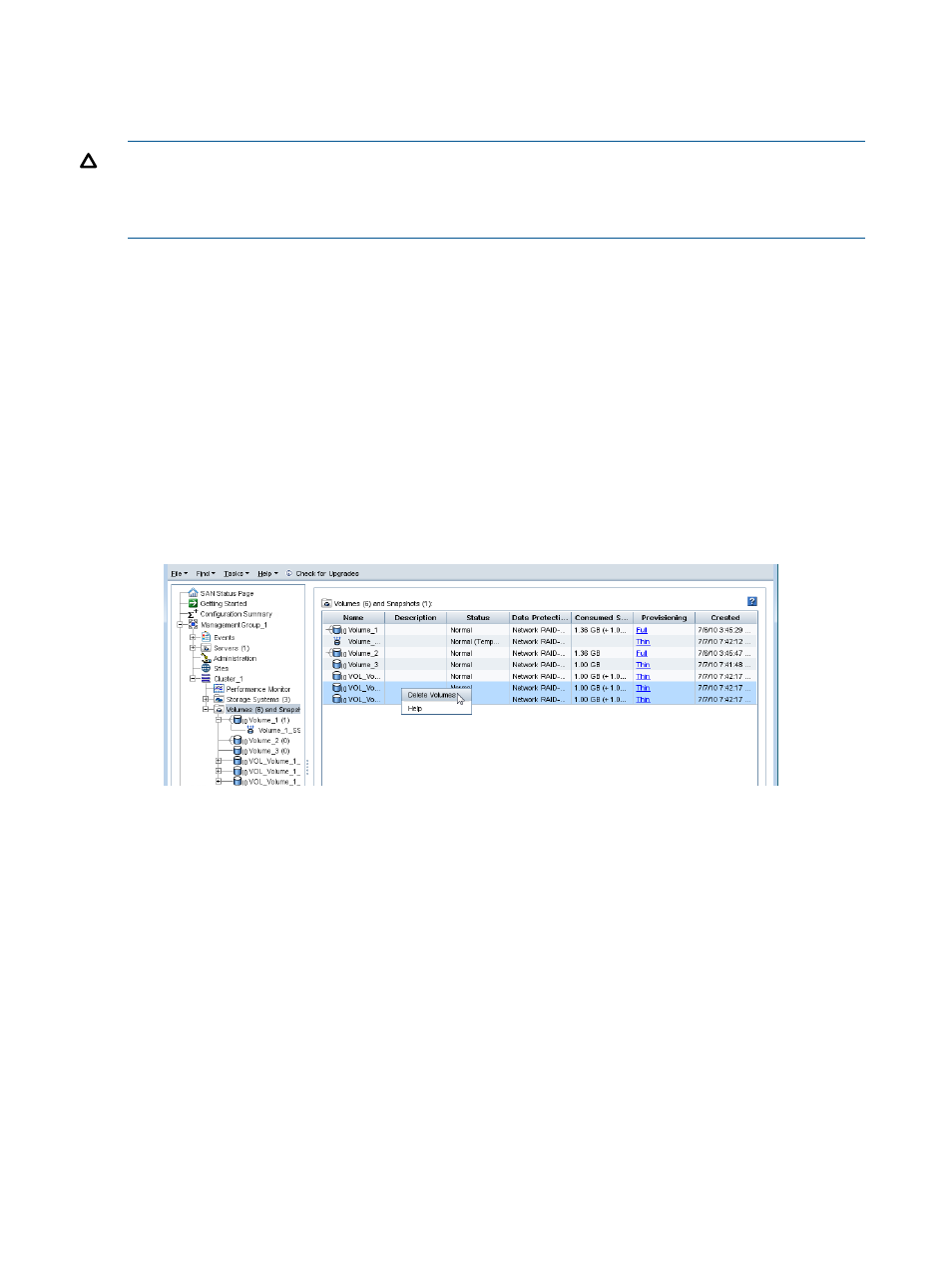
Task: Expand the Storage Systems (3) node
Action: coord(207,700)
